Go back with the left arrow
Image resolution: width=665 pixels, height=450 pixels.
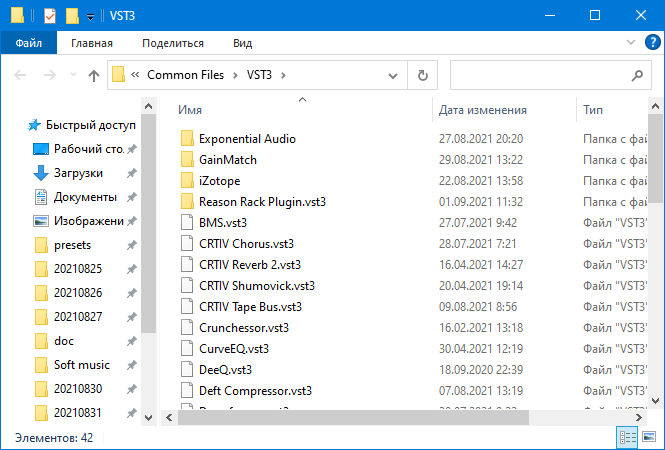[x=20, y=75]
